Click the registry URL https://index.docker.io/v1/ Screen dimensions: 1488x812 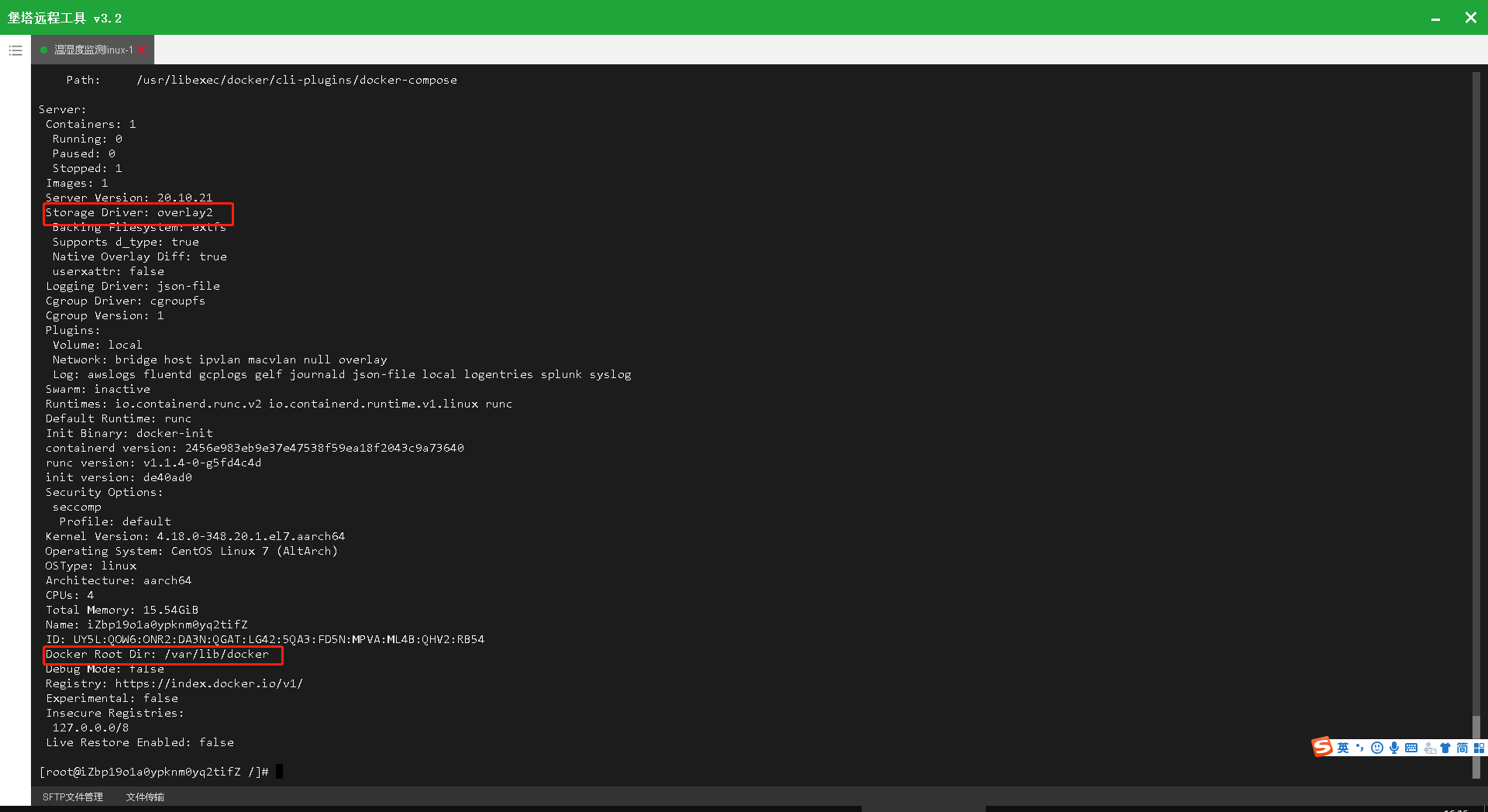pos(209,683)
